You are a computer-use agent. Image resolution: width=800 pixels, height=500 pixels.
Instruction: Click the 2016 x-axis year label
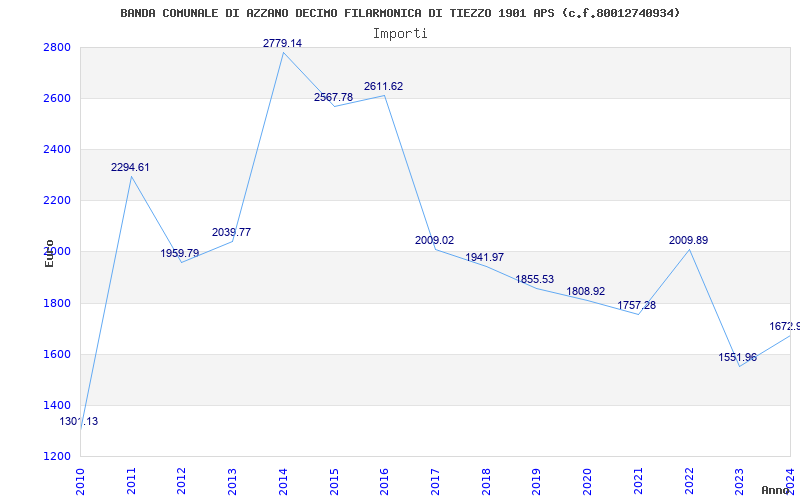(x=384, y=482)
